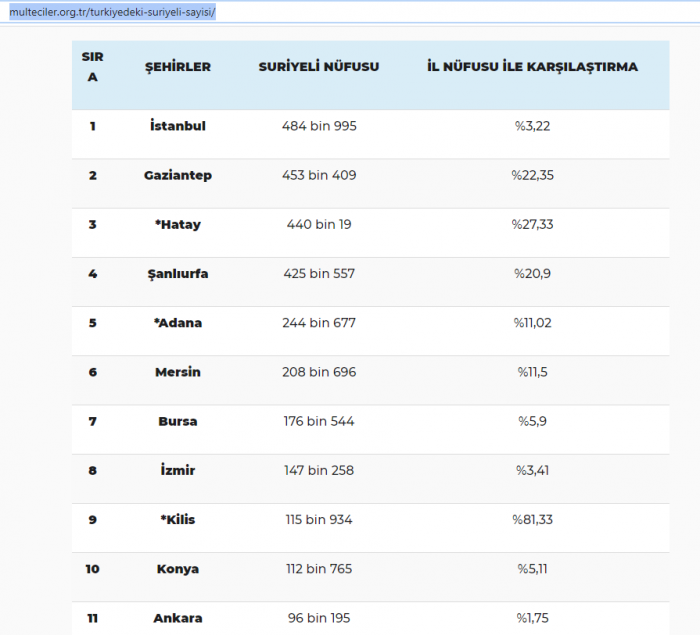Image resolution: width=700 pixels, height=635 pixels.
Task: Click population value 425 bin 557
Action: pos(319,273)
